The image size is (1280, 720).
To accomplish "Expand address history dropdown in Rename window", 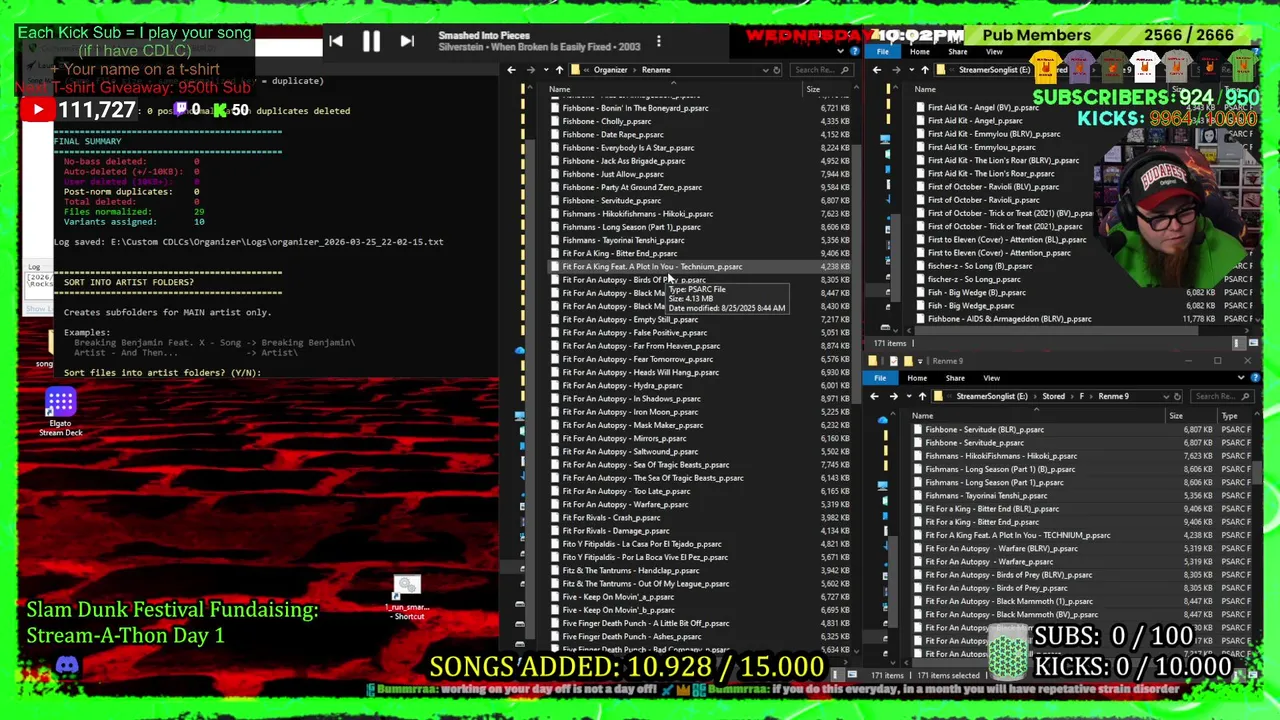I will click(x=765, y=70).
